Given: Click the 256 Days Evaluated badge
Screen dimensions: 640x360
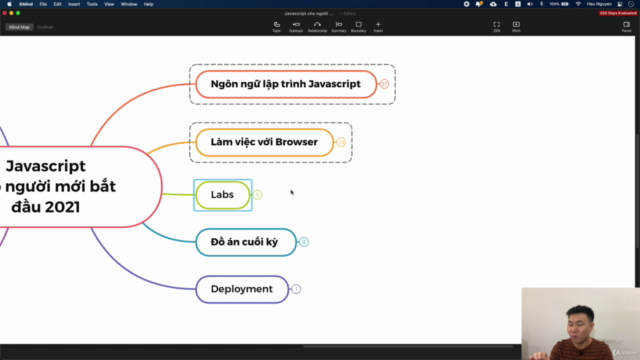Looking at the screenshot, I should pos(618,13).
